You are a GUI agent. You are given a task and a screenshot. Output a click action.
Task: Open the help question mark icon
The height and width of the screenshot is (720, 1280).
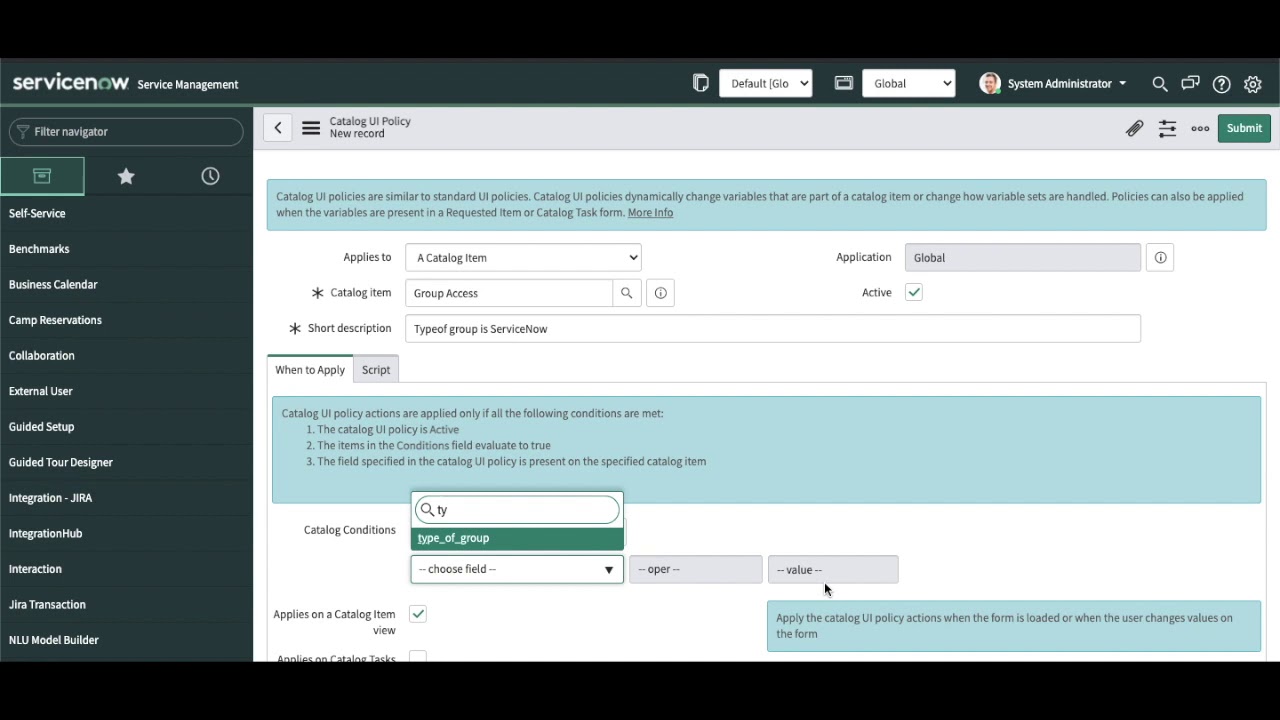point(1221,84)
